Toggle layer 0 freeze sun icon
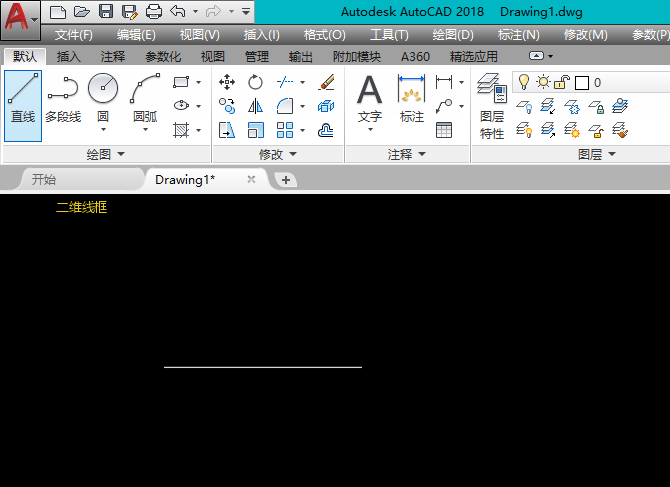The image size is (670, 487). (x=543, y=82)
